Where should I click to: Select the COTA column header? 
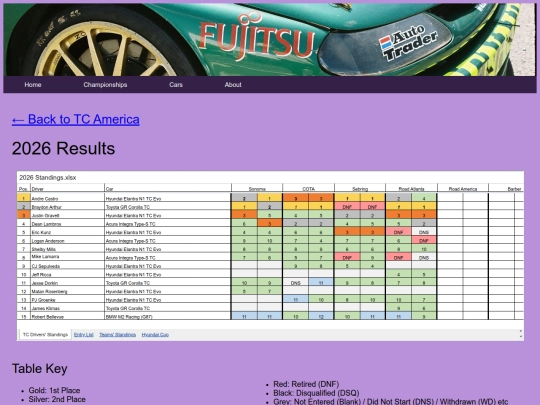tap(308, 189)
